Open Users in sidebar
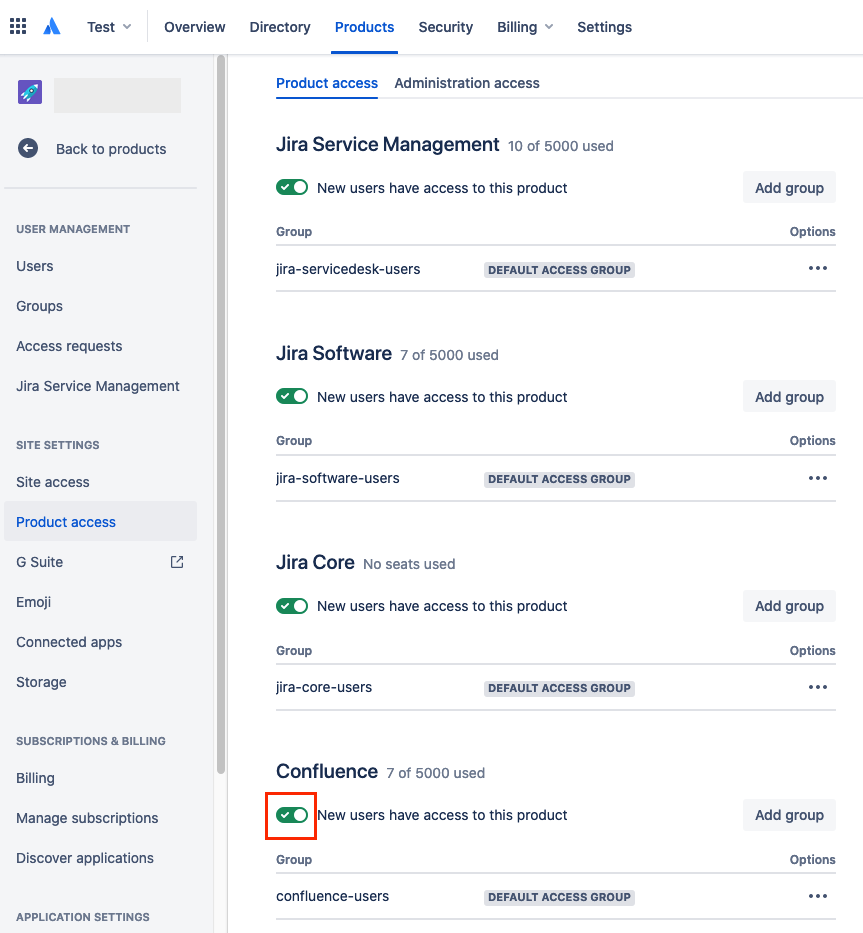Viewport: 863px width, 933px height. pos(35,266)
